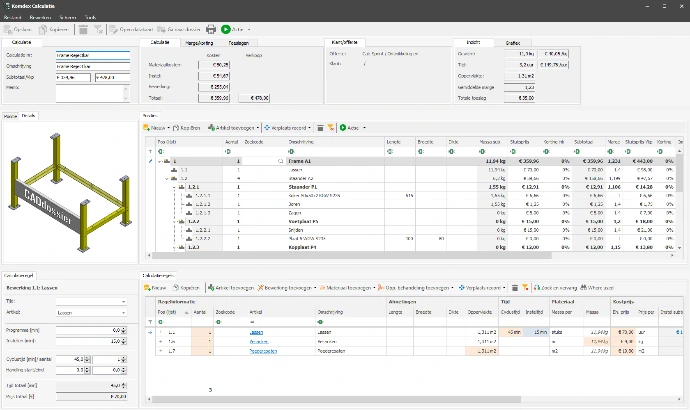The width and height of the screenshot is (690, 410).
Task: Collapse the Staander P1 tree node
Action: pyautogui.click(x=174, y=186)
